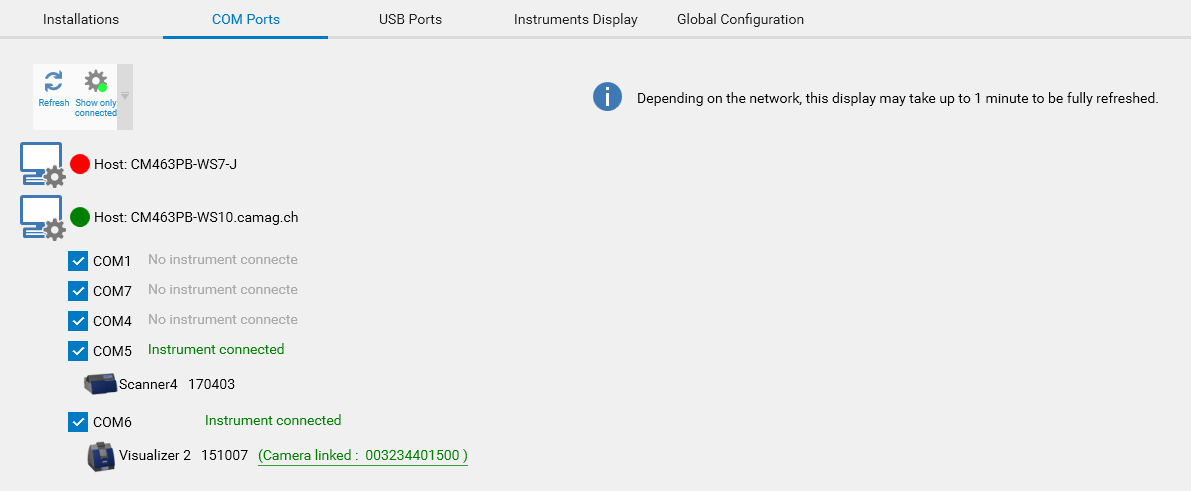The image size is (1191, 491).
Task: Click the Refresh icon
Action: click(54, 82)
